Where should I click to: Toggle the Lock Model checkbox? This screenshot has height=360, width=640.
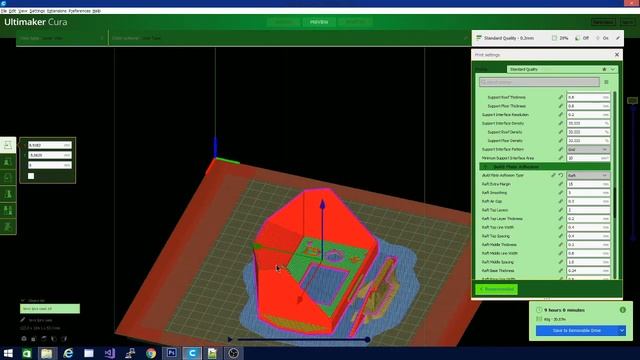point(31,176)
